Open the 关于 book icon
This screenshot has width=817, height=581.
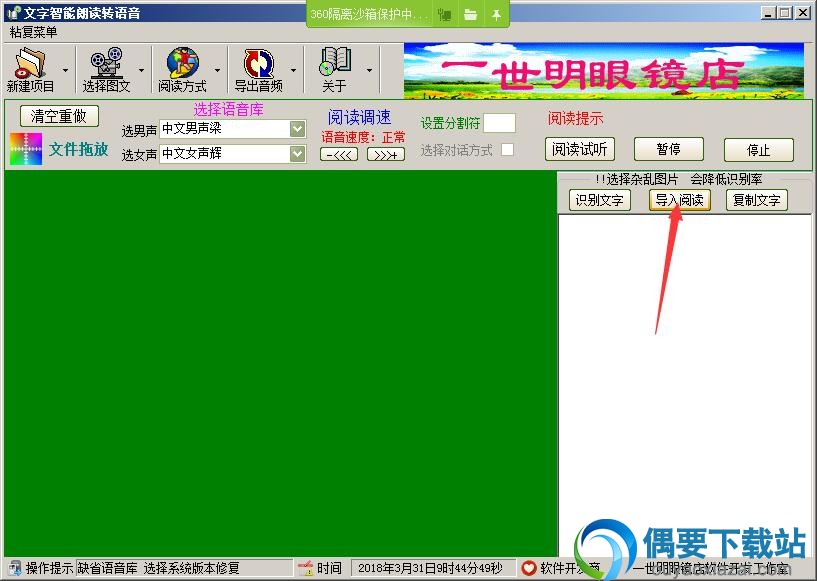(x=335, y=62)
